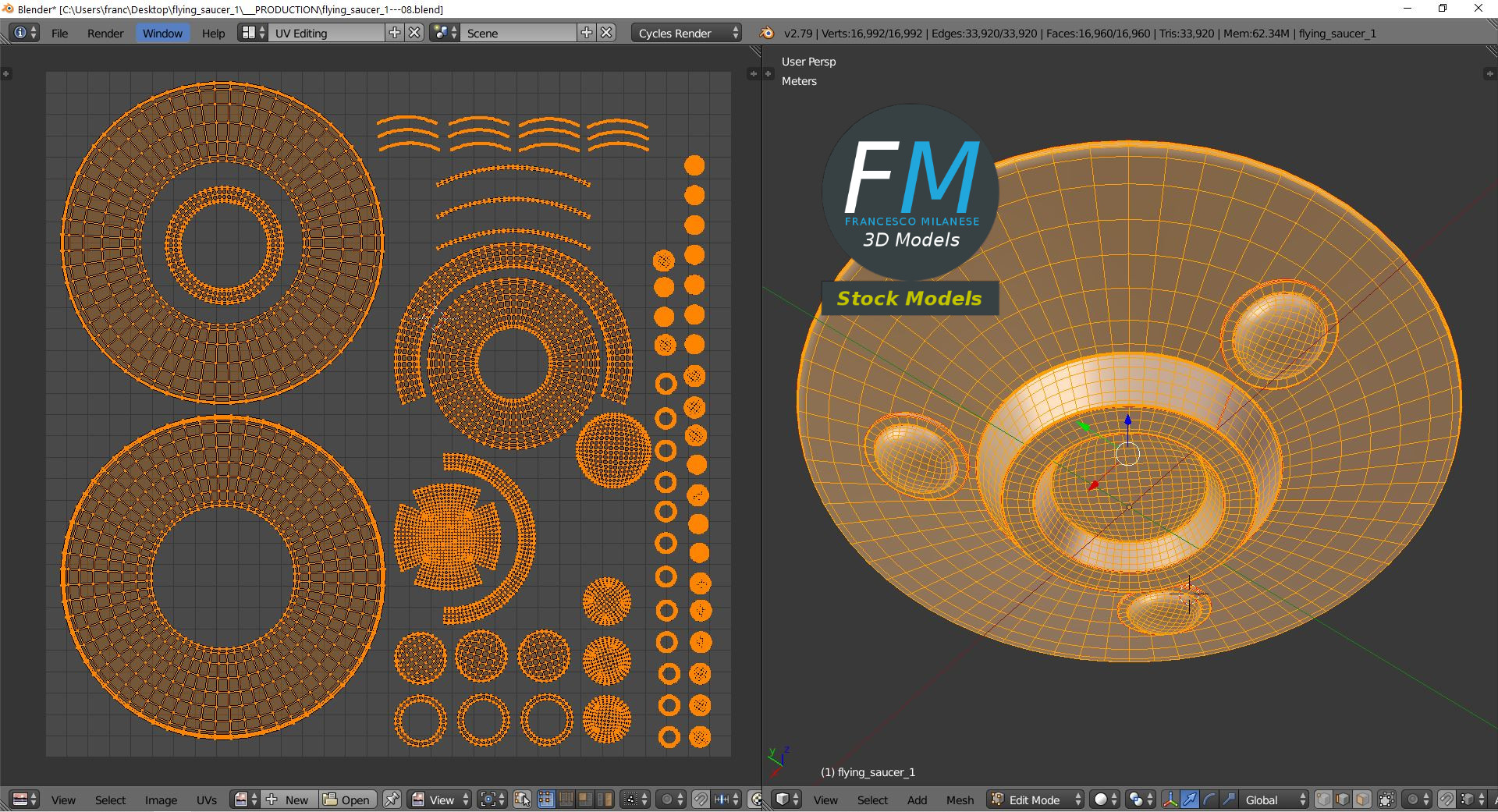
Task: Open the UV pivot point selector
Action: point(492,800)
